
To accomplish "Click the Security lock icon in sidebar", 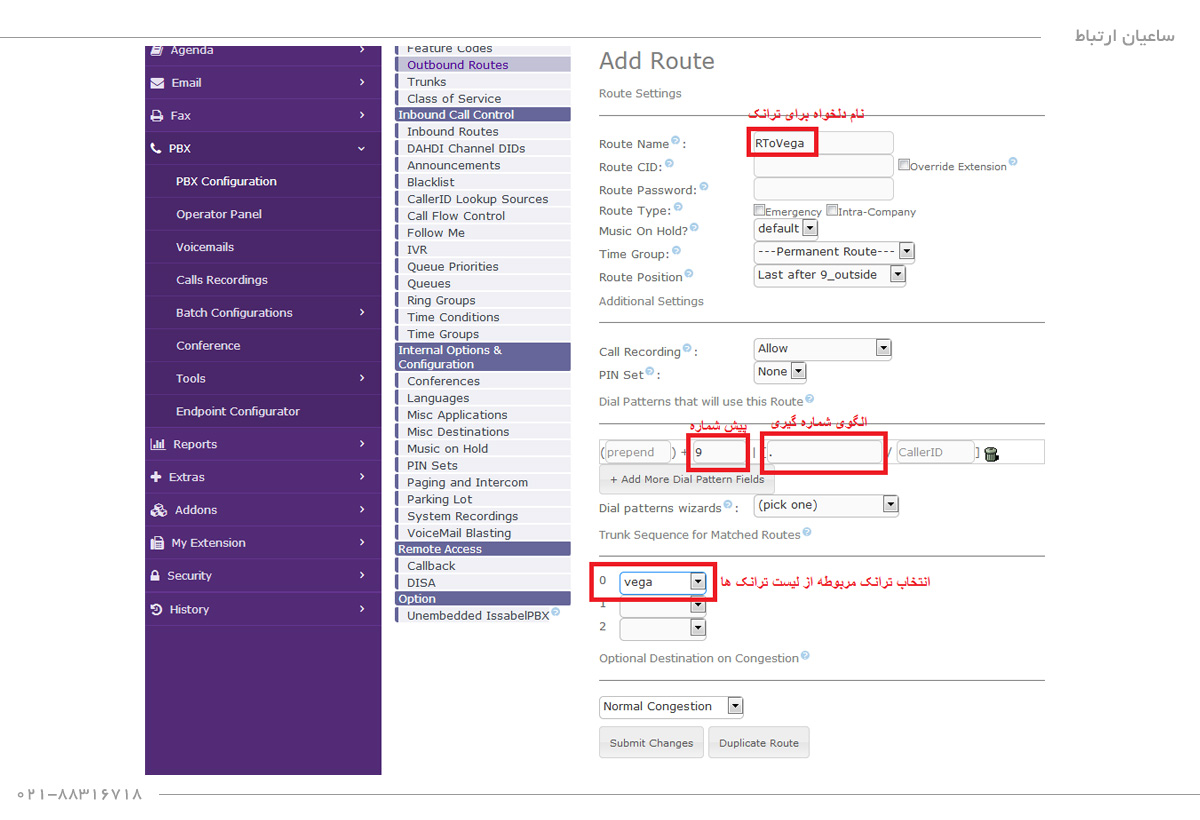I will pos(156,576).
